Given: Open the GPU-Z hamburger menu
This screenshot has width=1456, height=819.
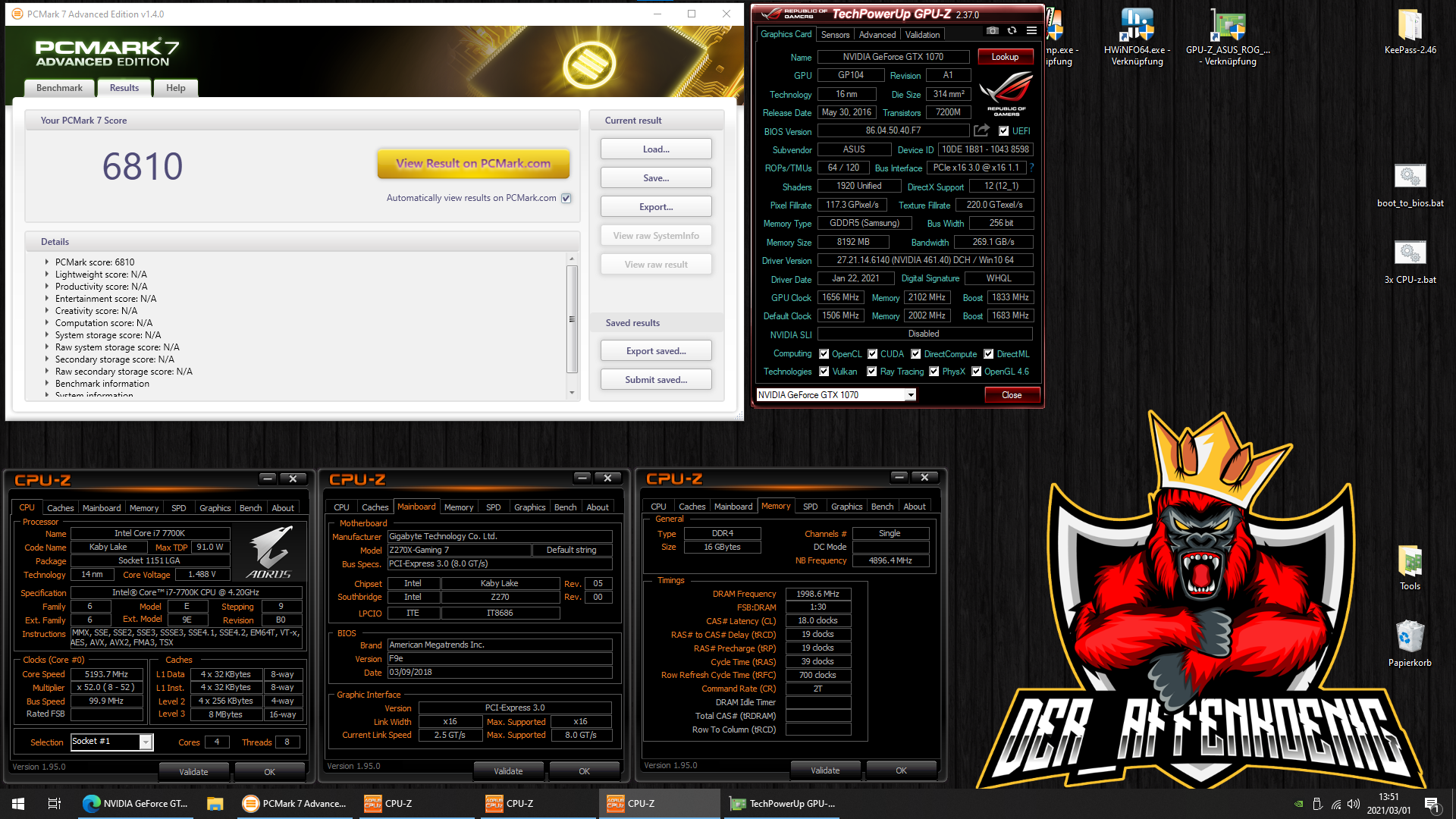Looking at the screenshot, I should click(1031, 31).
